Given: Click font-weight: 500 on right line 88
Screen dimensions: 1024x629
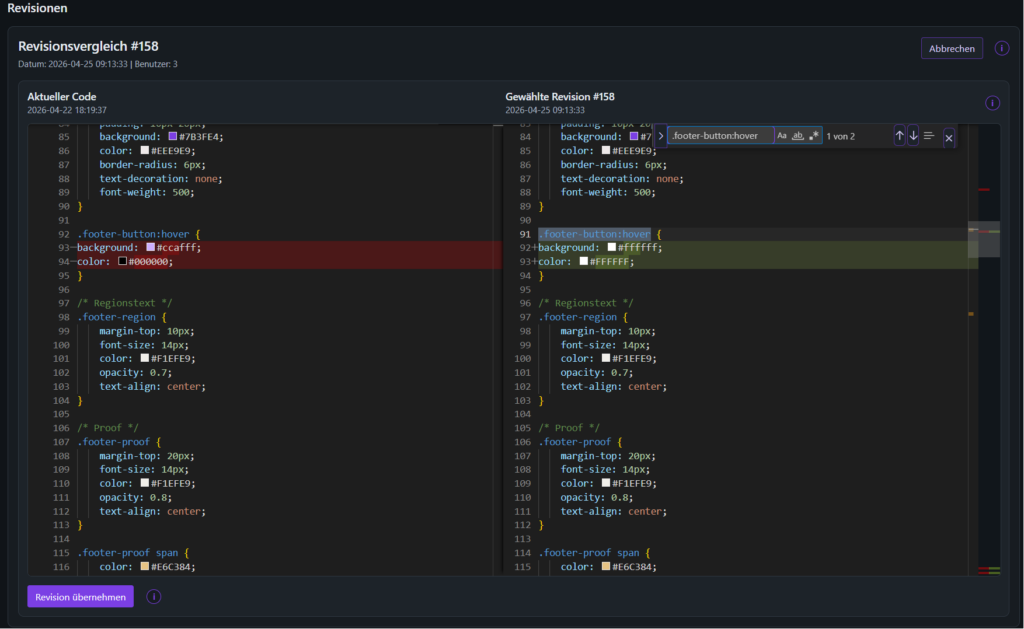Looking at the screenshot, I should tap(608, 192).
